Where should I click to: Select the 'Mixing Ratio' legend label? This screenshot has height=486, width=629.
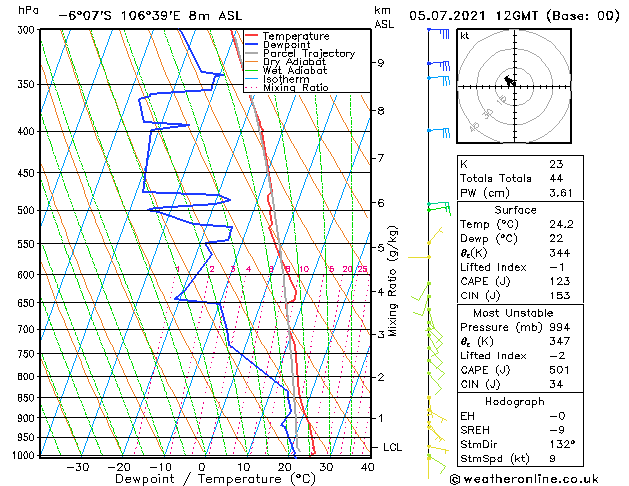[296, 88]
